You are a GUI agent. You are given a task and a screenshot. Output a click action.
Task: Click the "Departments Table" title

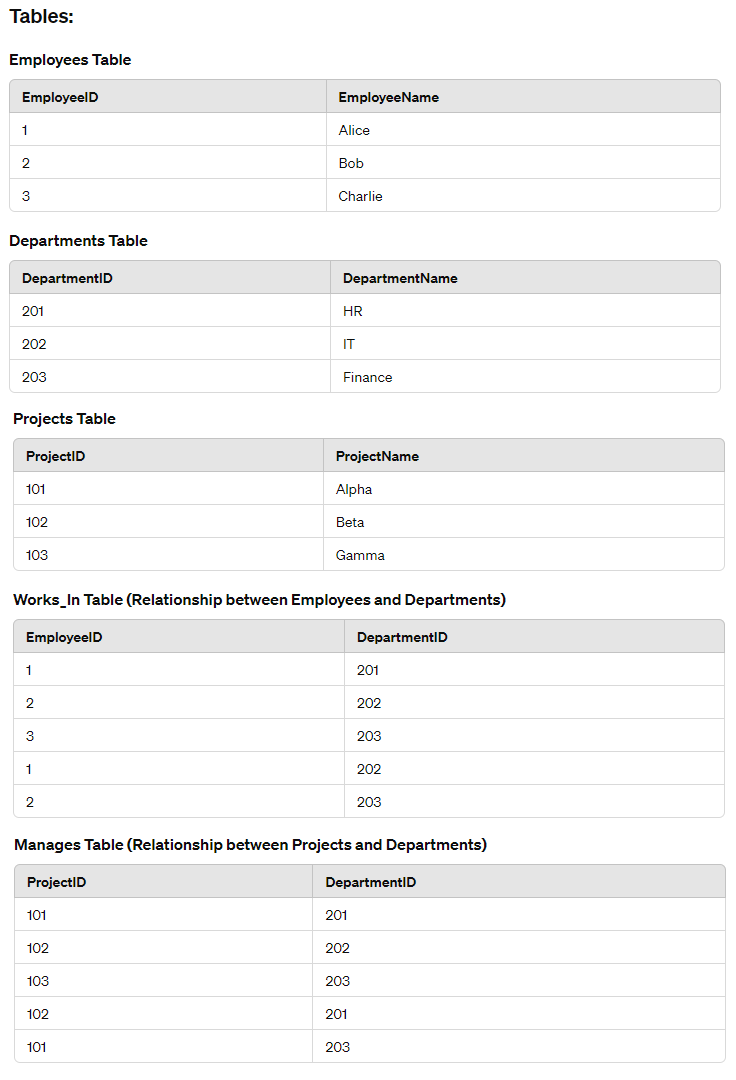coord(78,241)
